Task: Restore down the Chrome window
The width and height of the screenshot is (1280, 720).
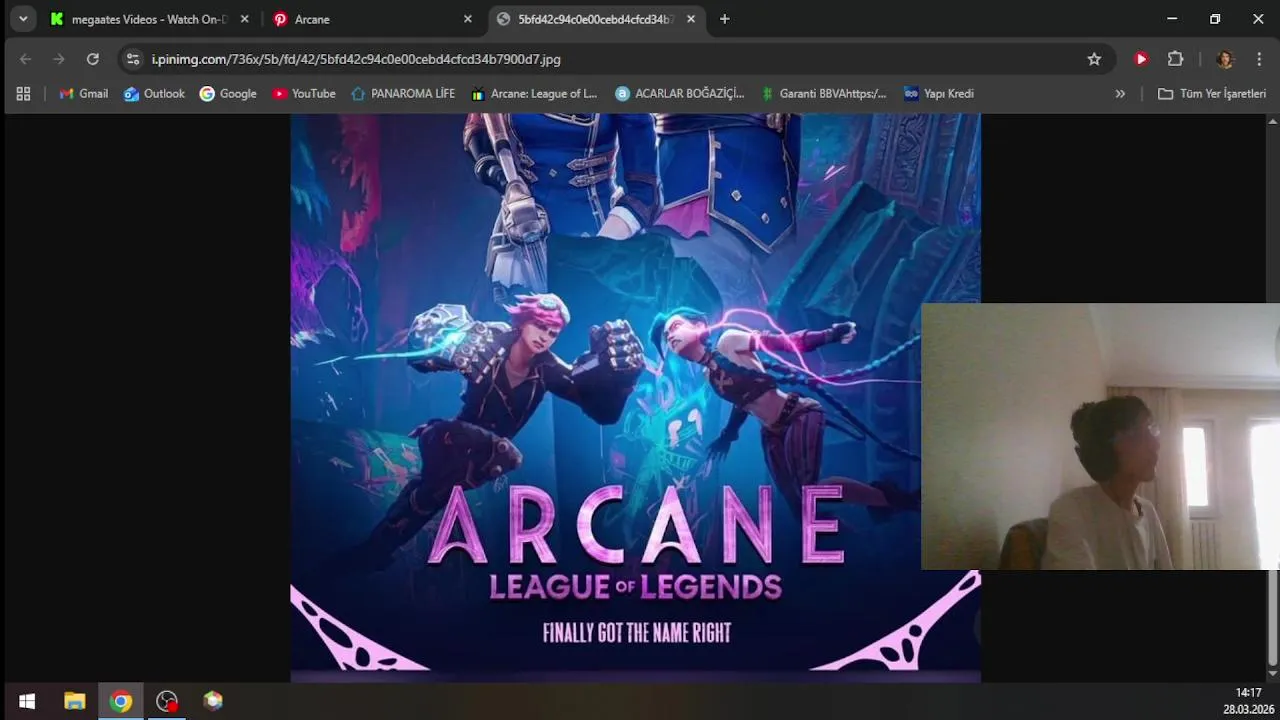Action: coord(1215,19)
